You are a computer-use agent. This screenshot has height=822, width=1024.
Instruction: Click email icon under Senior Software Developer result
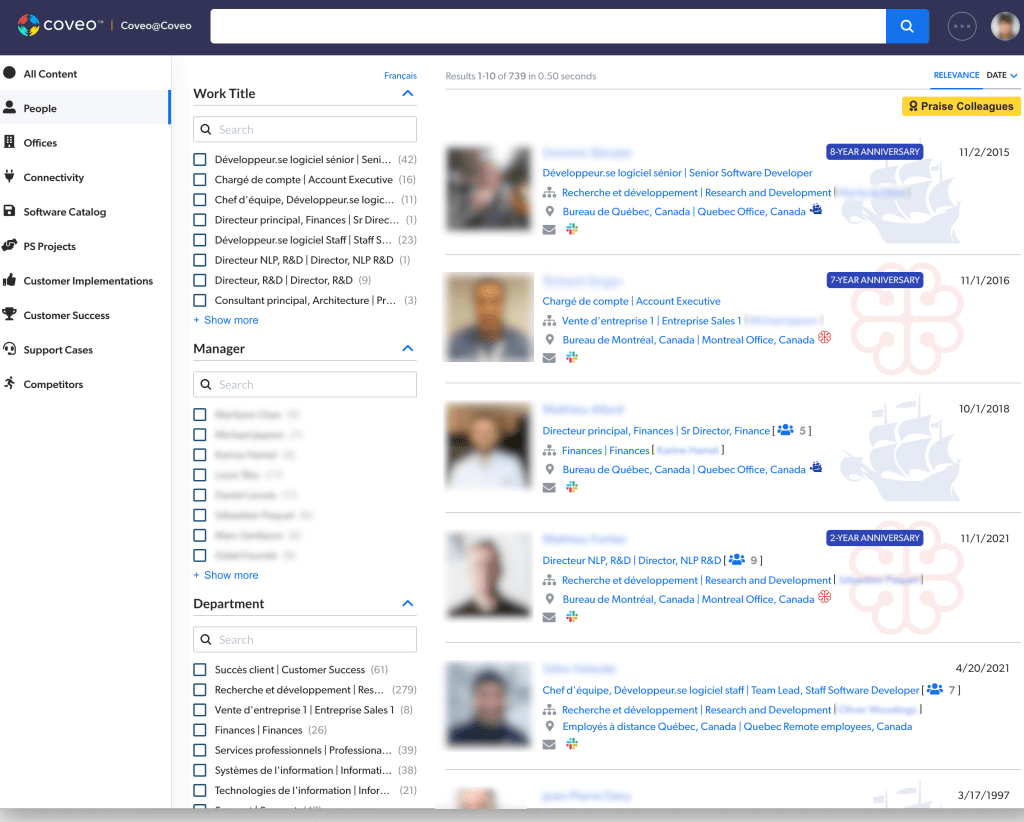549,229
